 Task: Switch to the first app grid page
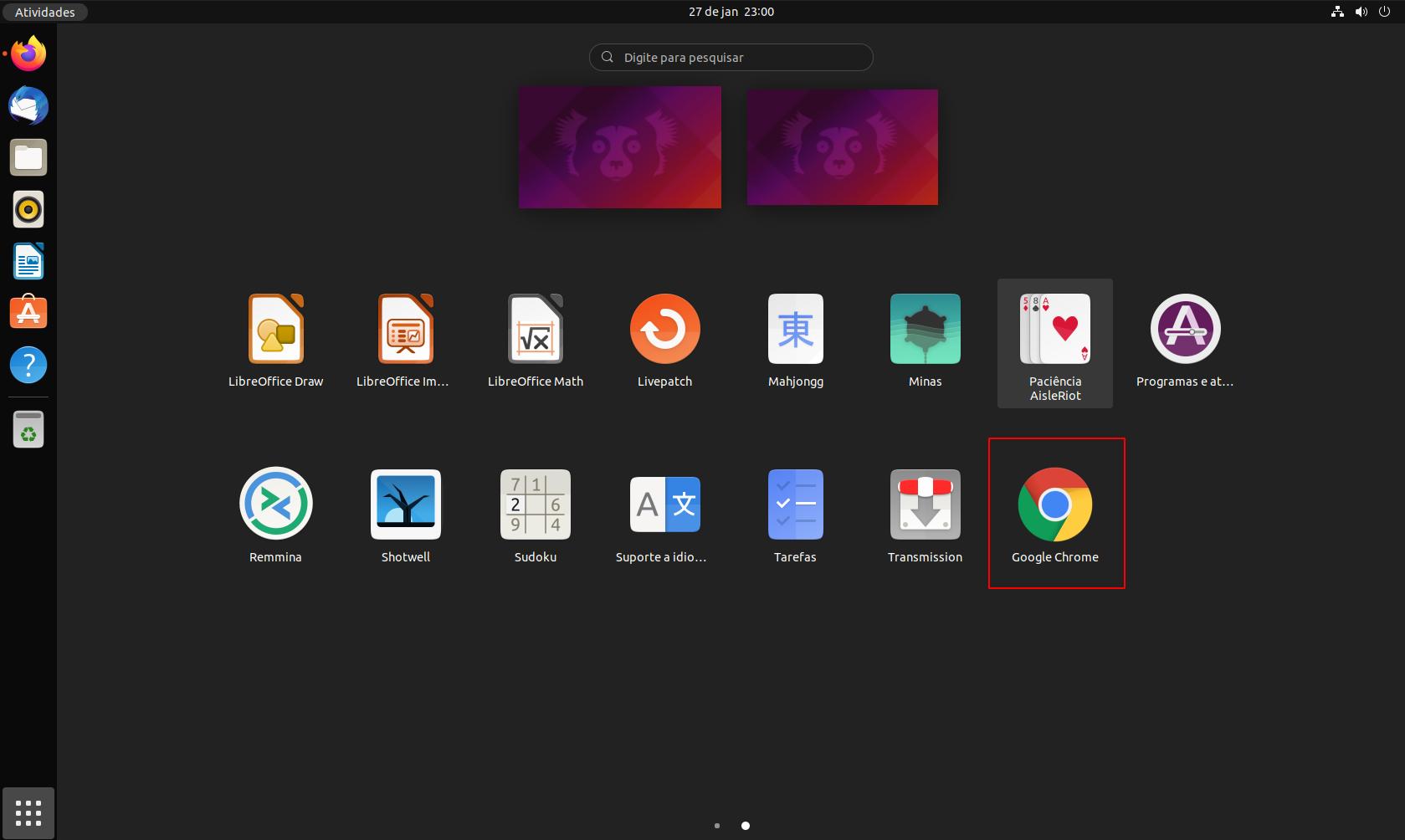tap(717, 825)
